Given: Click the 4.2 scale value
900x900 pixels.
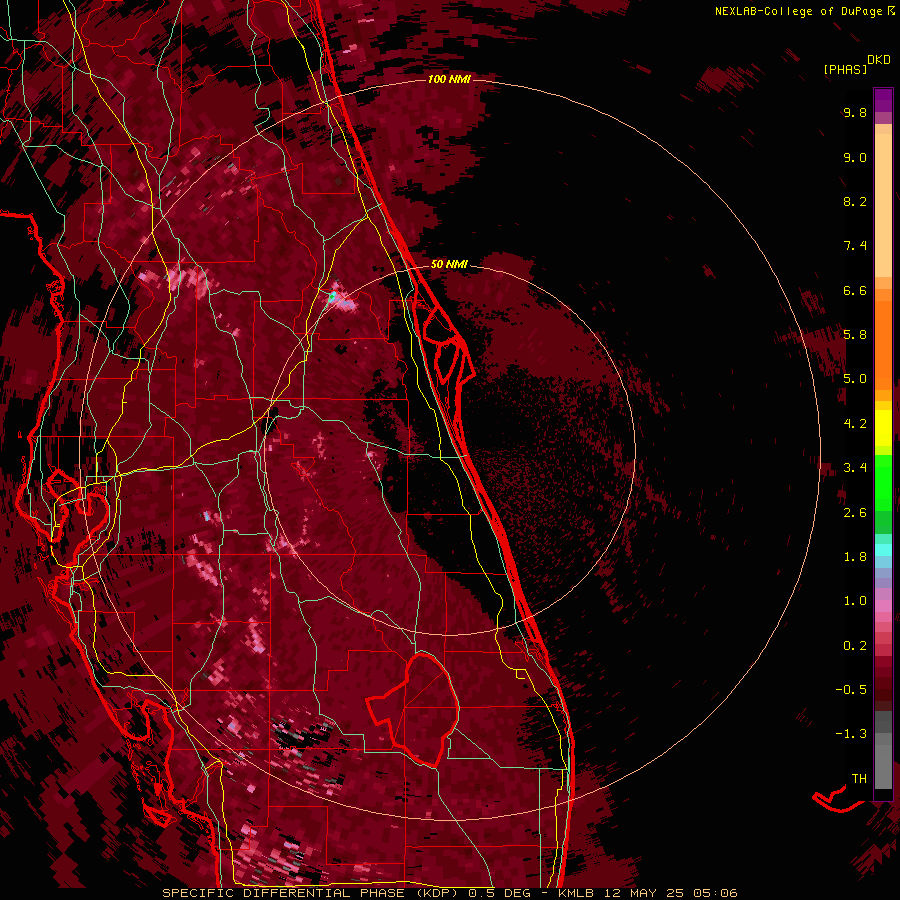Looking at the screenshot, I should click(855, 424).
